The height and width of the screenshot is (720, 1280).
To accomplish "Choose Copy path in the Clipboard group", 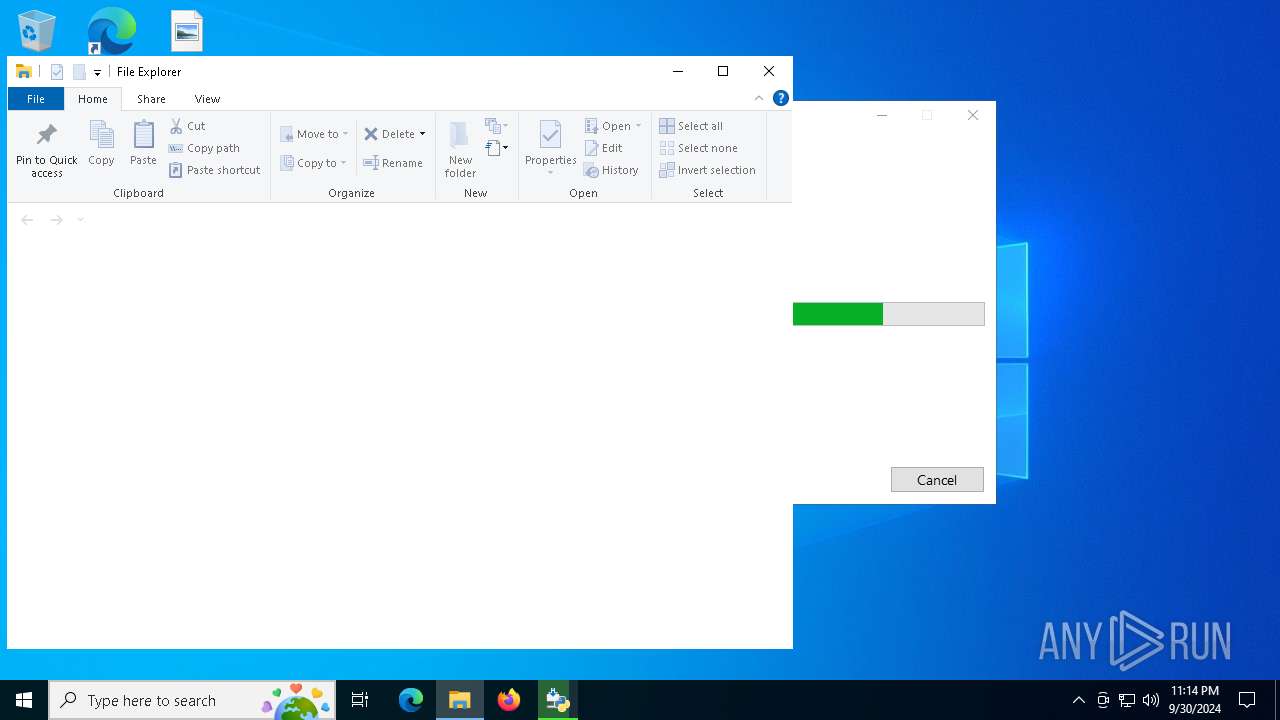I will click(x=204, y=148).
